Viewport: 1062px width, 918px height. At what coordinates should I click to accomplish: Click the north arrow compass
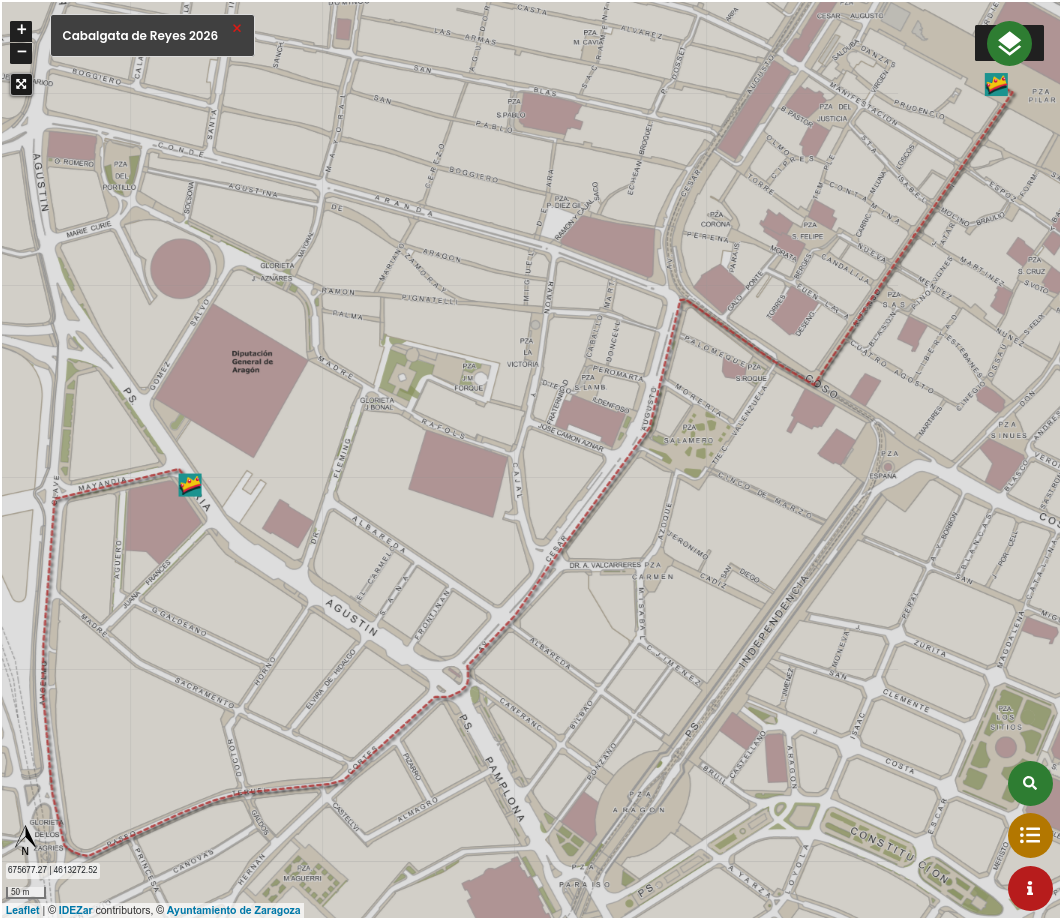point(25,841)
